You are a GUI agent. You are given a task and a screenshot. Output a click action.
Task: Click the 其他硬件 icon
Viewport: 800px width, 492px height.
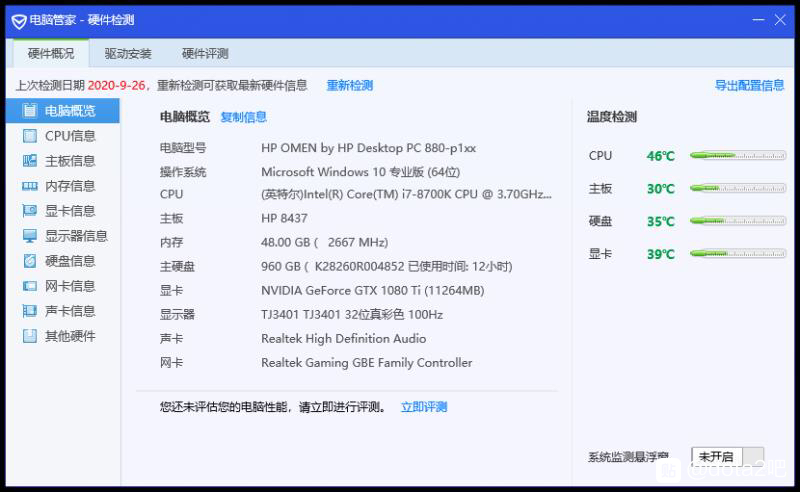click(x=30, y=336)
